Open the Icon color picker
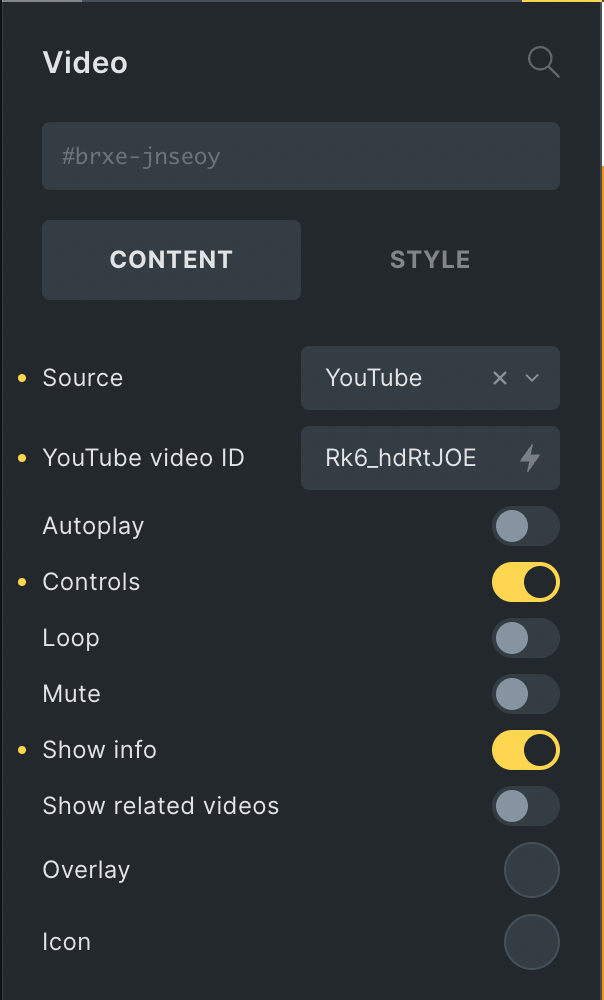This screenshot has height=1000, width=604. point(531,942)
